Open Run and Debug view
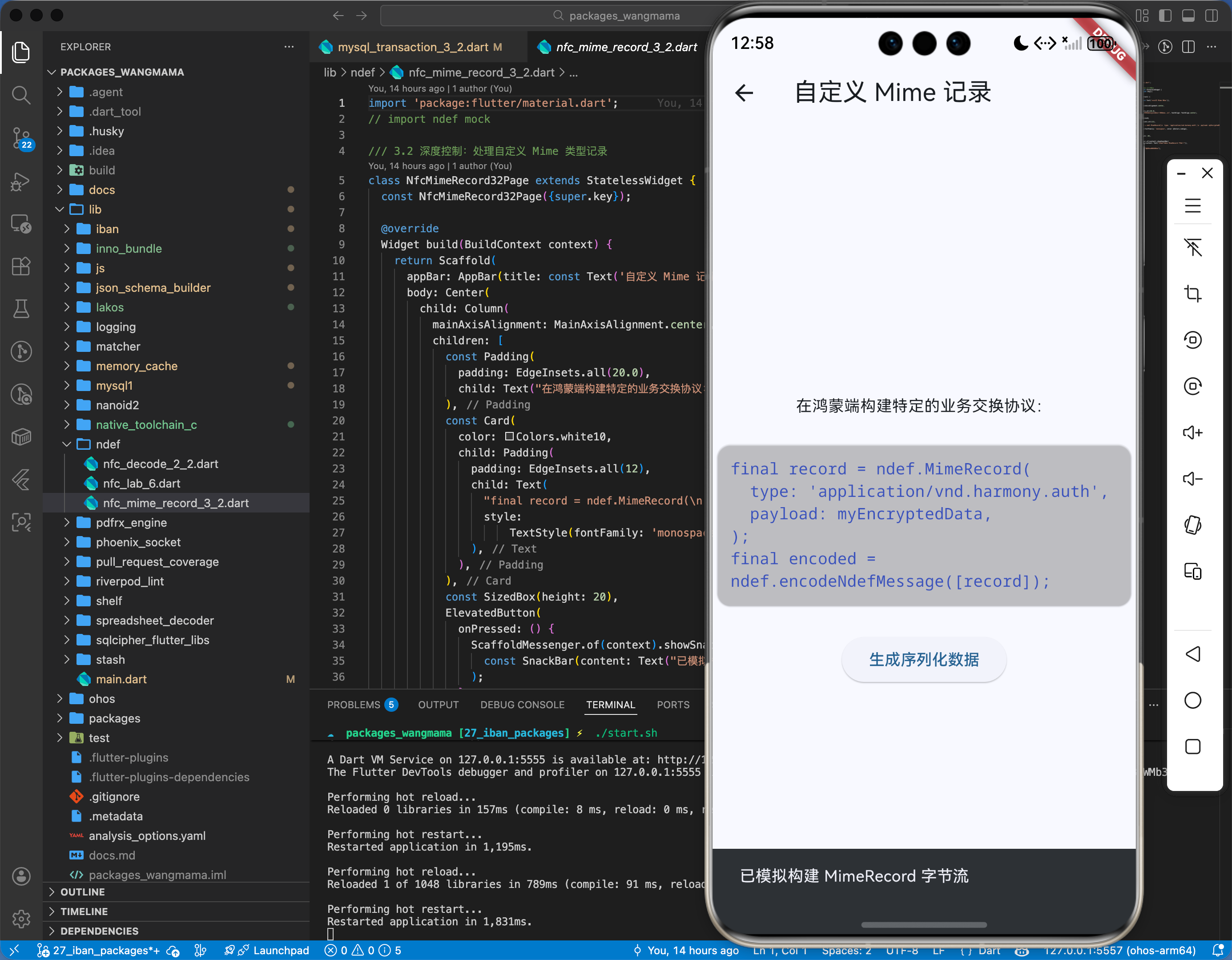The image size is (1232, 960). tap(21, 181)
